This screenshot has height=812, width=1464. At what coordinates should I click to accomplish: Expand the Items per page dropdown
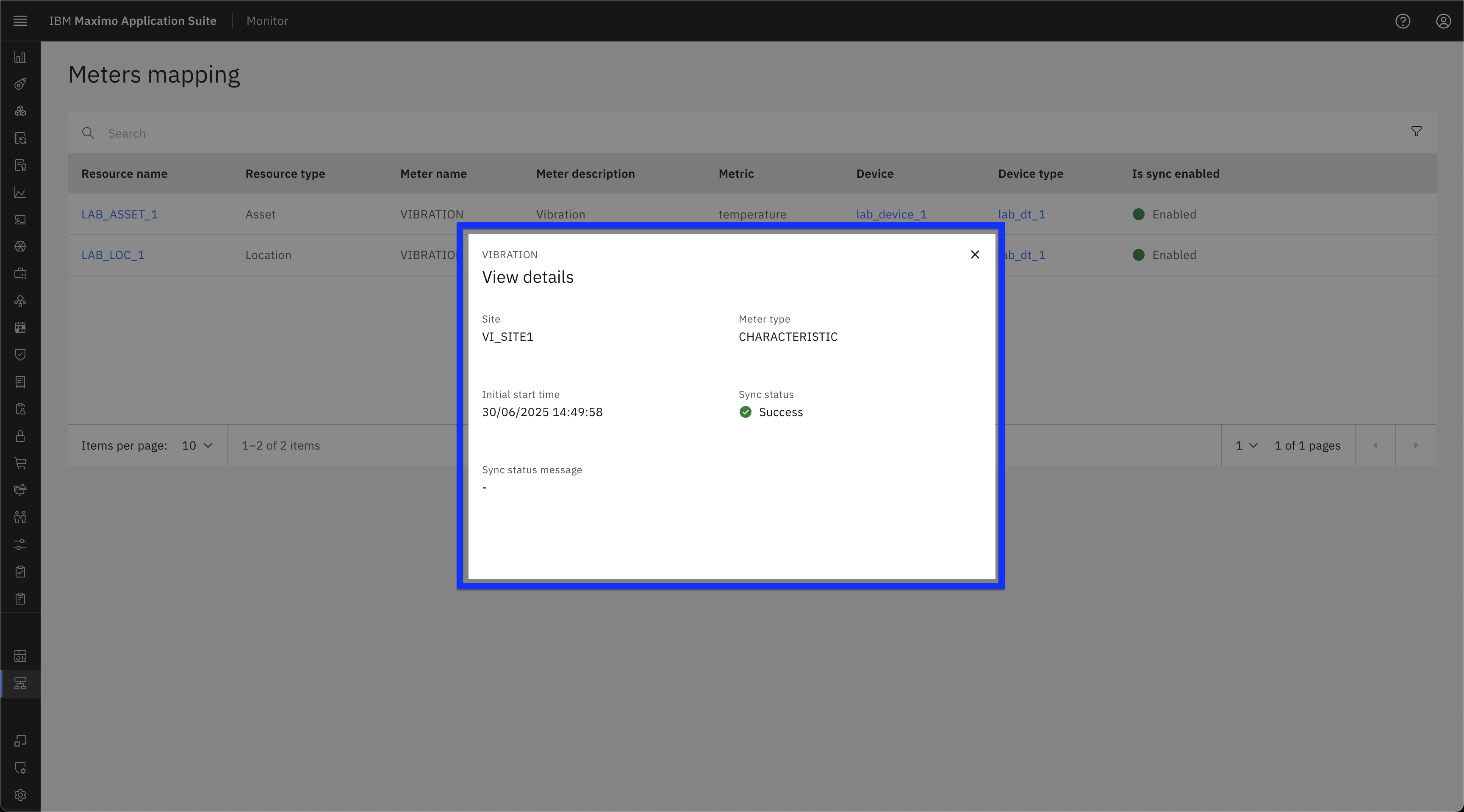pos(197,446)
